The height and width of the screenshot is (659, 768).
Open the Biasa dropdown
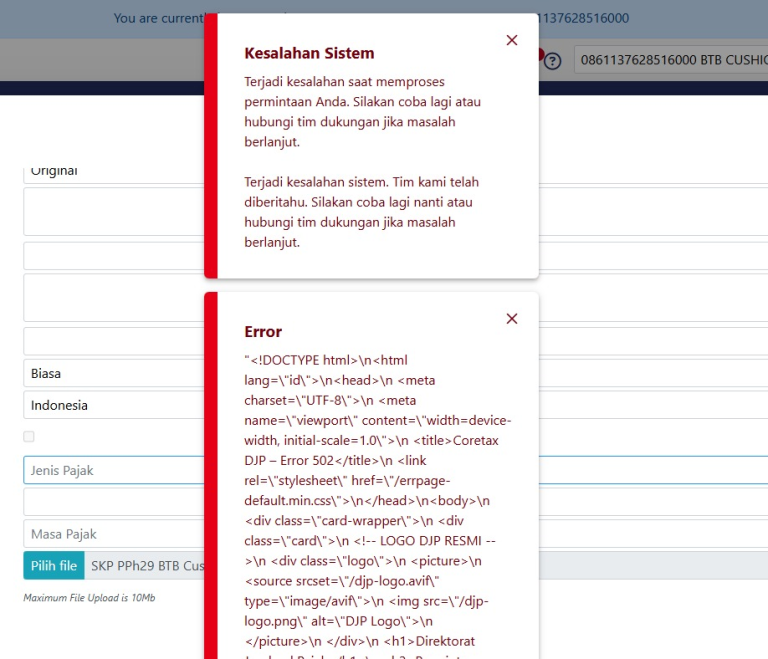pyautogui.click(x=110, y=374)
